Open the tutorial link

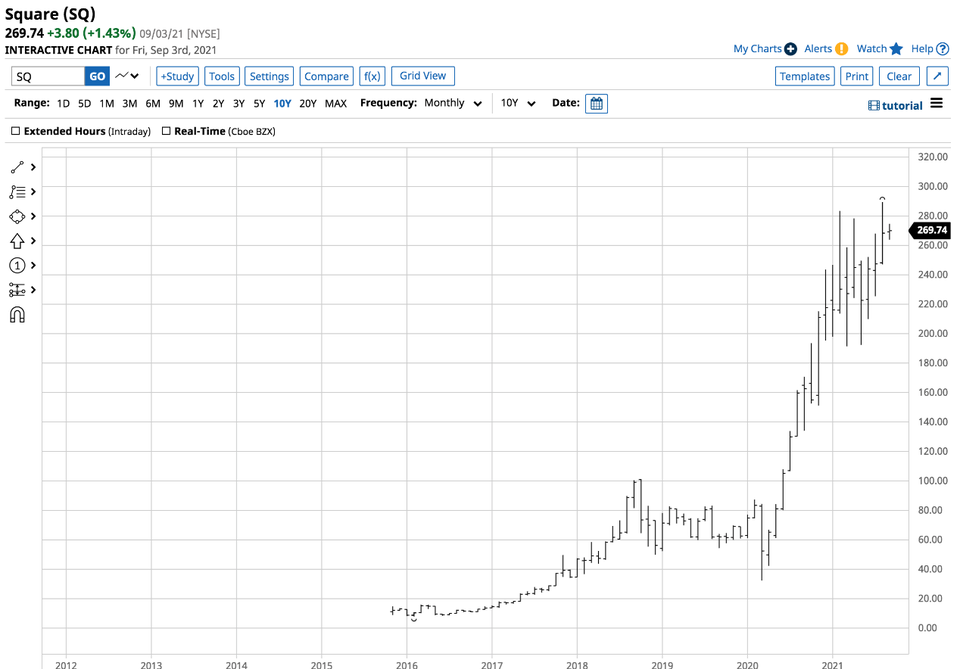pos(902,106)
